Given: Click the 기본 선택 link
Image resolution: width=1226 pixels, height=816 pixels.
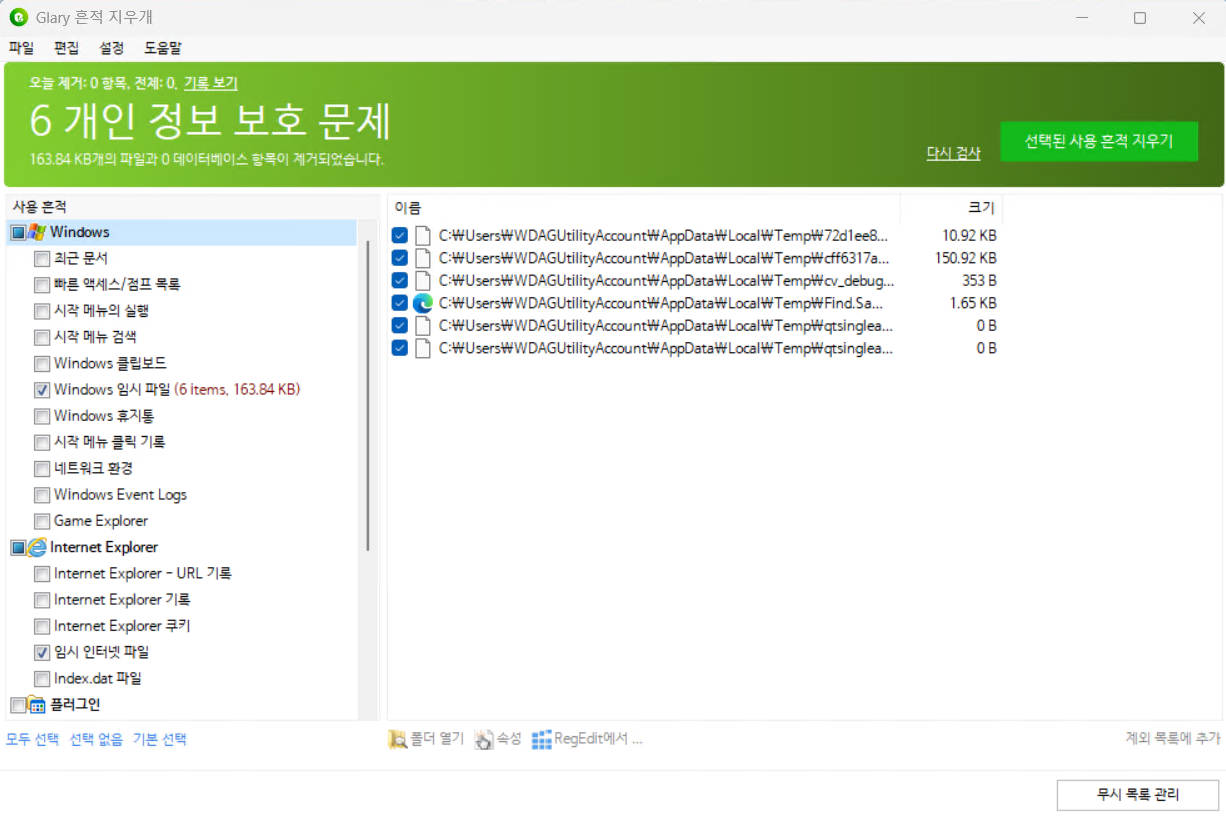Looking at the screenshot, I should point(160,739).
